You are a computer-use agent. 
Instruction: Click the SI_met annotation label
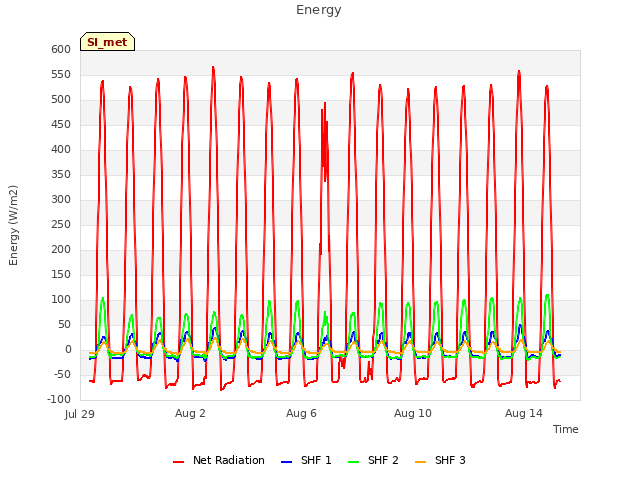(107, 42)
